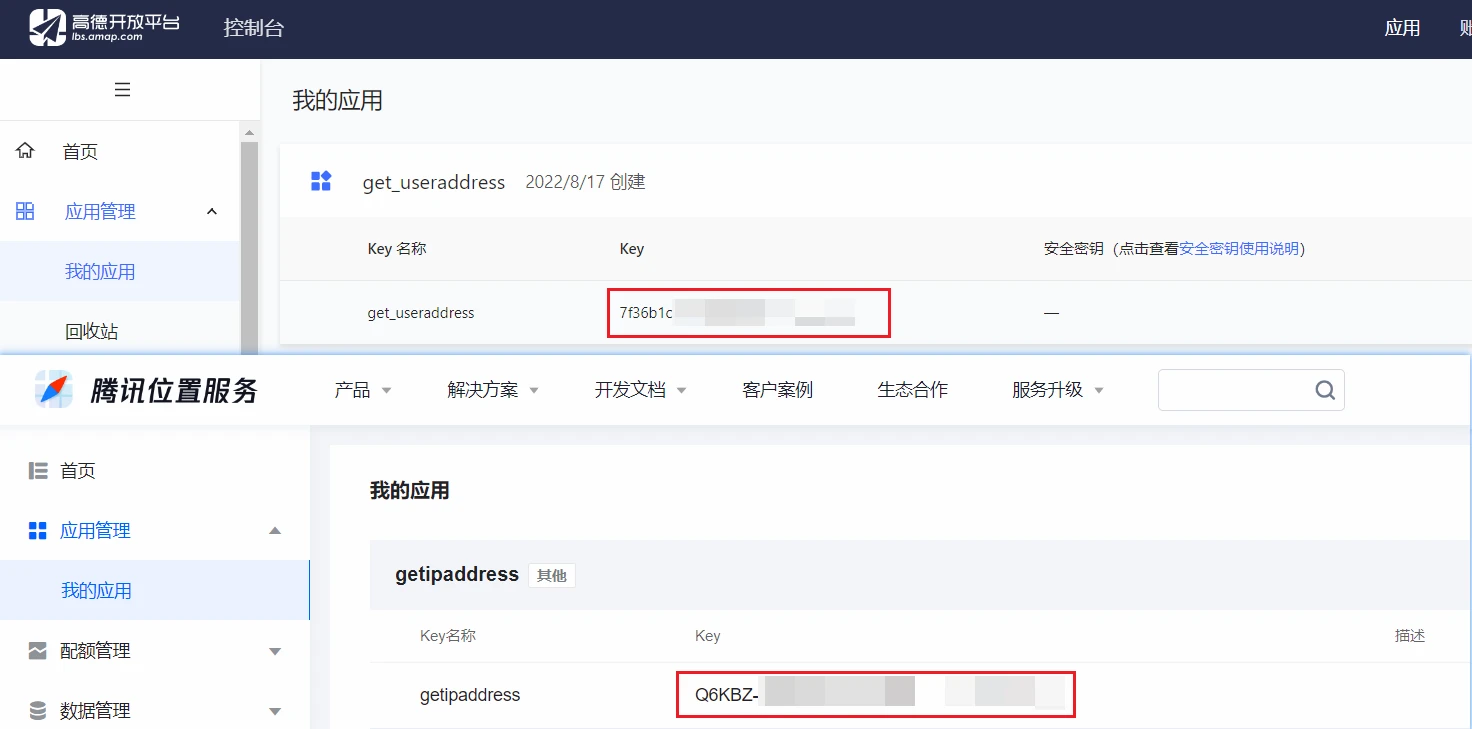Click the Amap sidebar vertical scrollbar
Image resolution: width=1472 pixels, height=729 pixels.
point(249,240)
